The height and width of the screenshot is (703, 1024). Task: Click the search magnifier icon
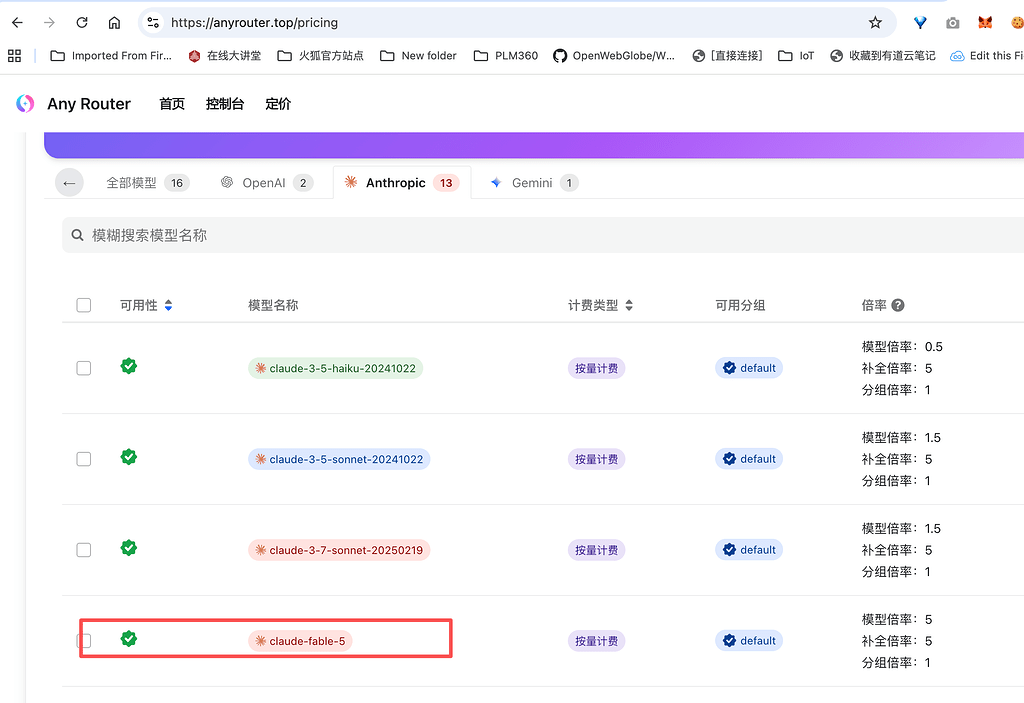click(77, 235)
